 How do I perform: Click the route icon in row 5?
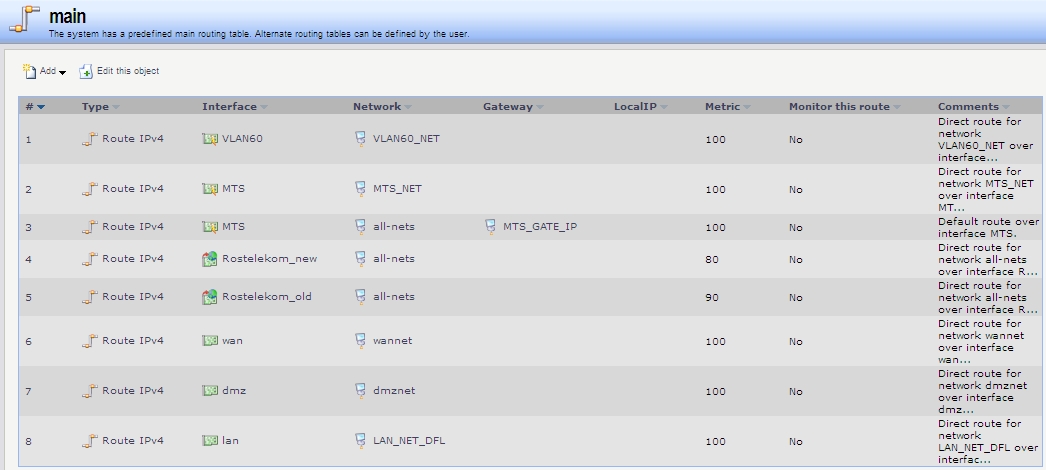[89, 297]
